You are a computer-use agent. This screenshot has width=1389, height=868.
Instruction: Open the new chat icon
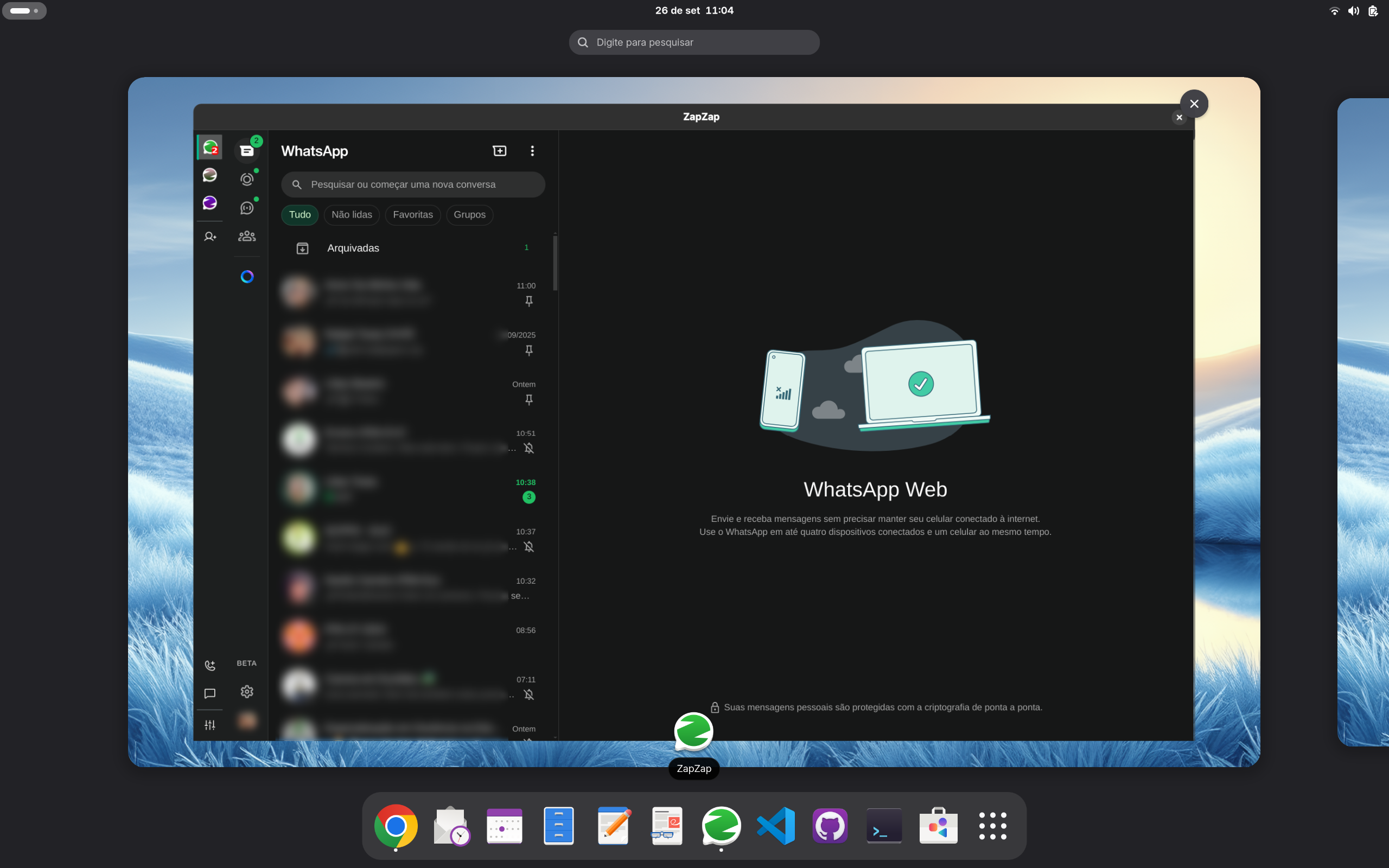[x=499, y=151]
